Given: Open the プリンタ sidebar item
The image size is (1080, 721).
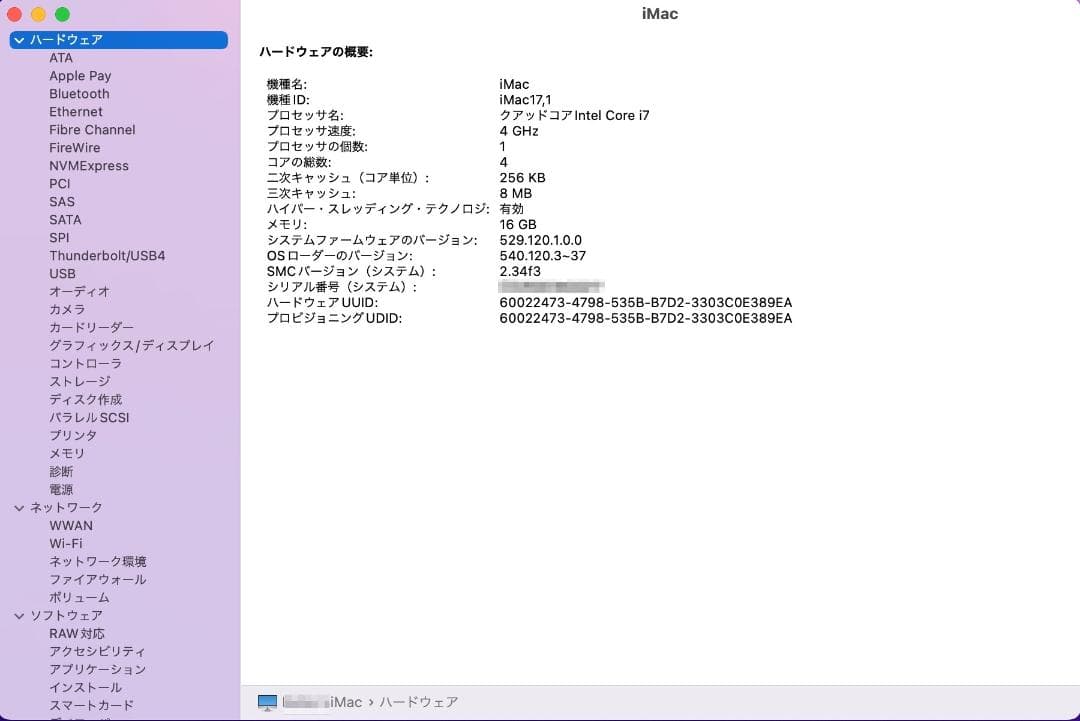Looking at the screenshot, I should click(73, 435).
